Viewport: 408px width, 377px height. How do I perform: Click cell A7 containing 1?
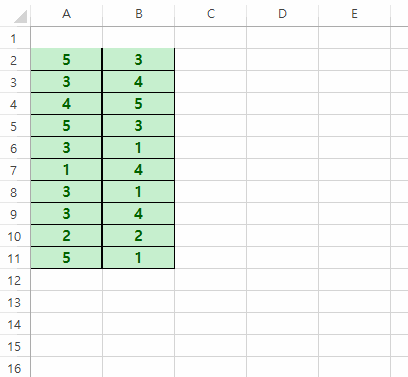(x=66, y=170)
